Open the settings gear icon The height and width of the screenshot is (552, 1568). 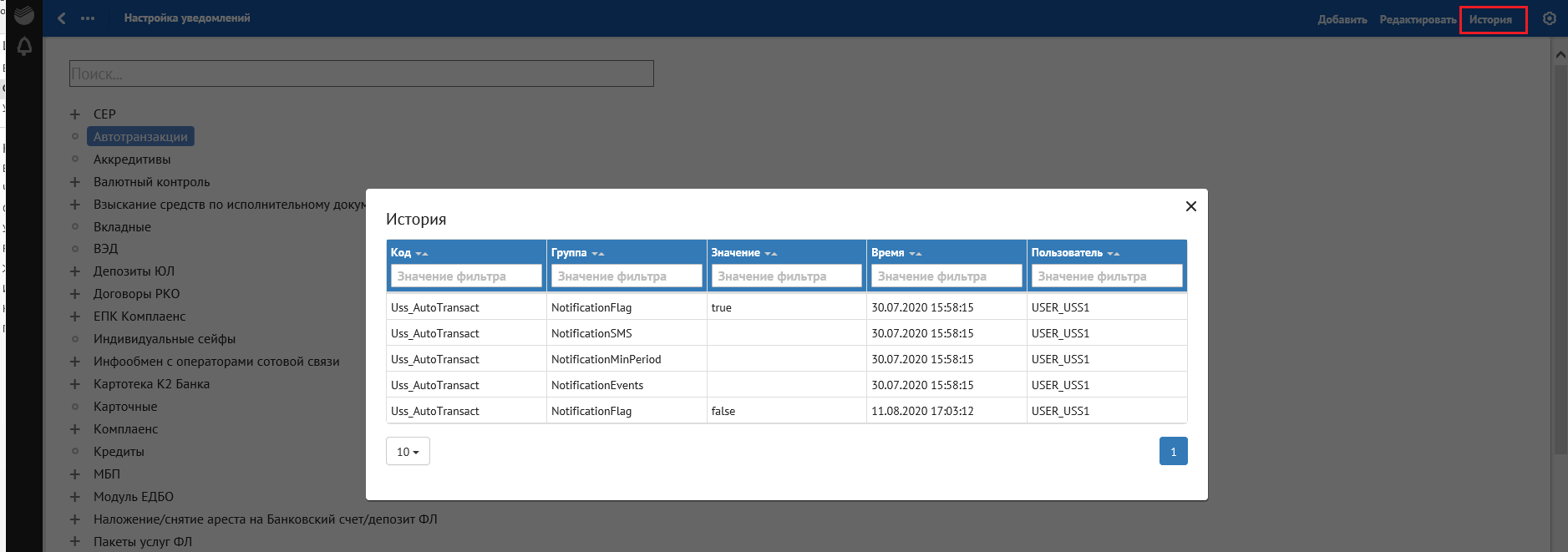(x=1550, y=18)
